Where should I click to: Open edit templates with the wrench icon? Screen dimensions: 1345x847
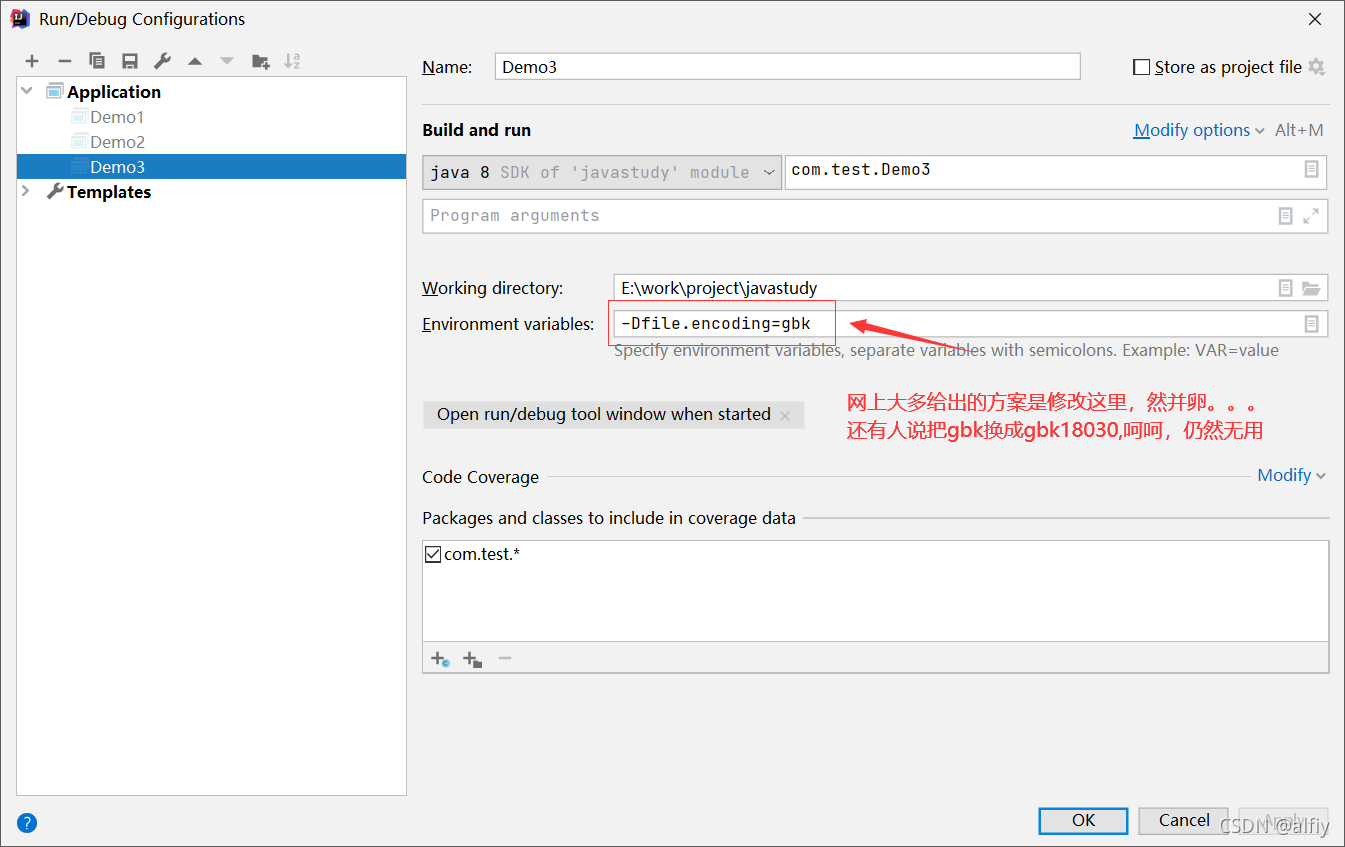tap(162, 60)
